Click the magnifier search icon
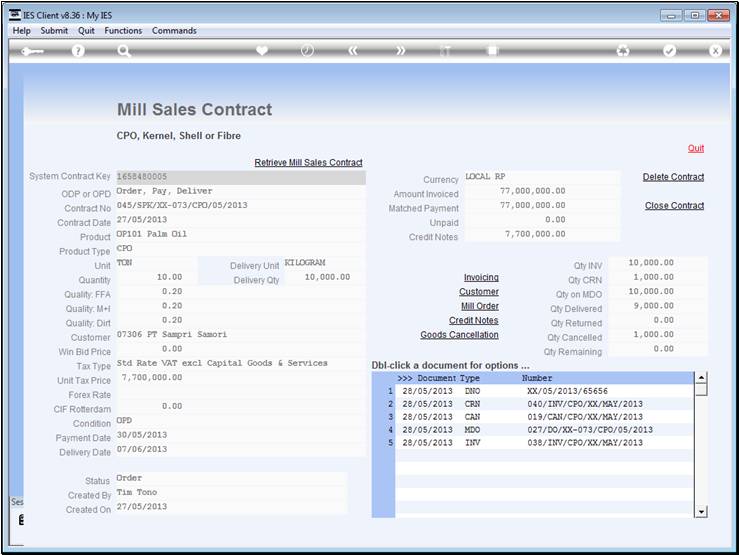Image resolution: width=739 pixels, height=555 pixels. coord(123,51)
